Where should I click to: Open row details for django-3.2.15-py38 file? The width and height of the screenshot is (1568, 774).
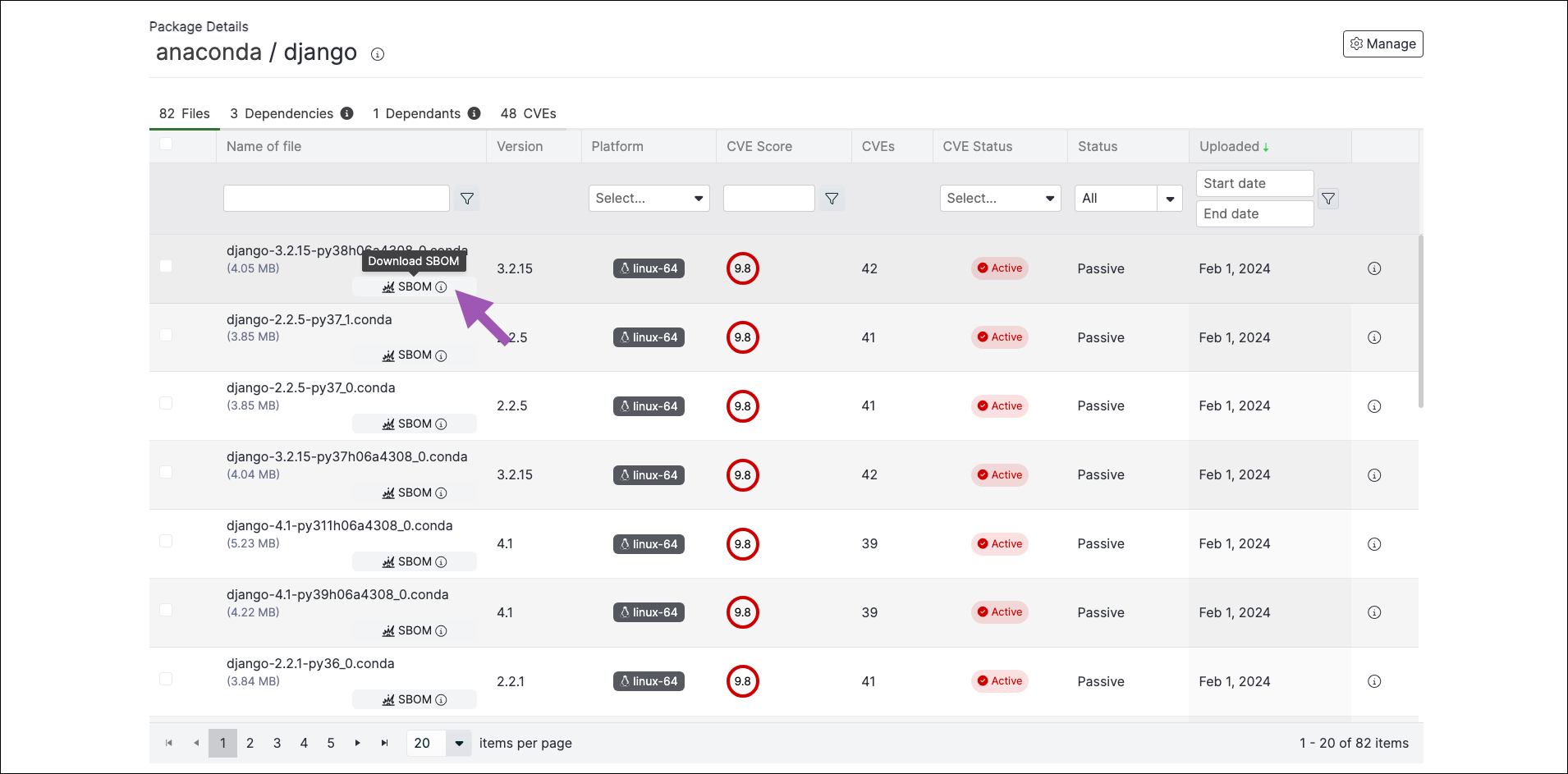[x=1374, y=268]
